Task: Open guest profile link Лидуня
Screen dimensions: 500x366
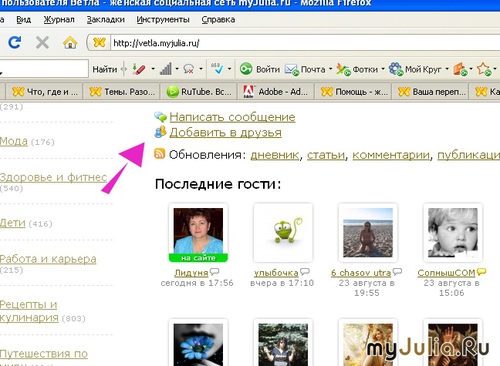Action: (x=191, y=273)
